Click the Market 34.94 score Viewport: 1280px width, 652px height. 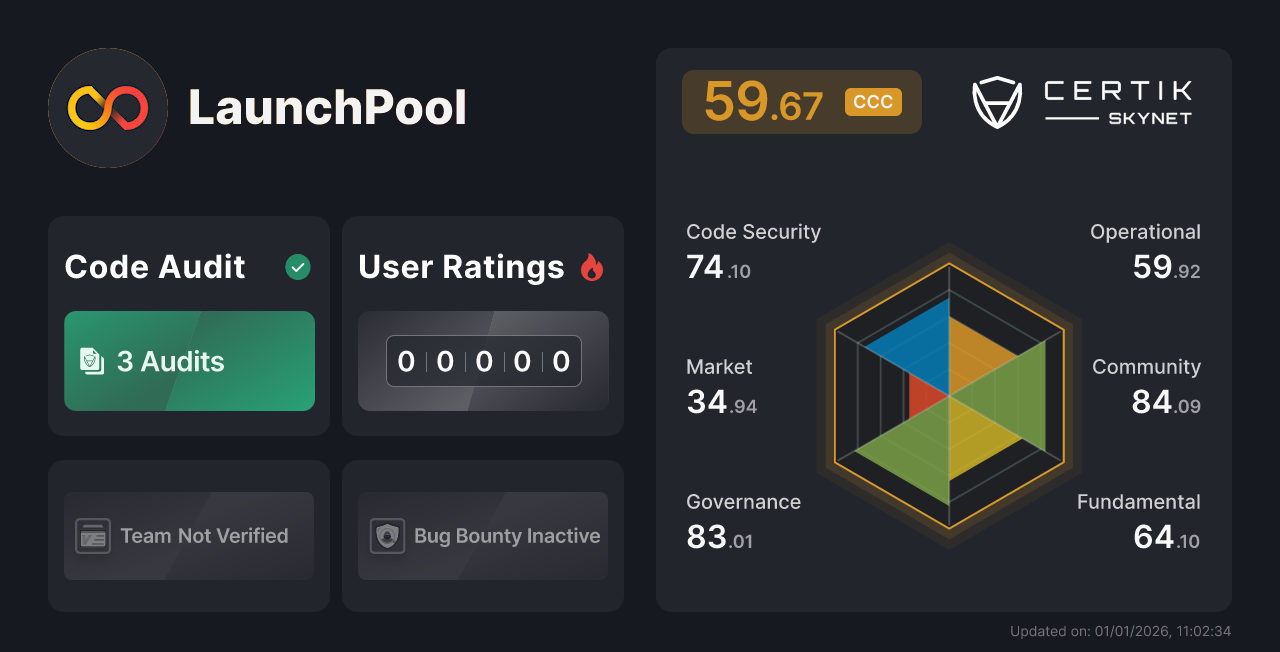click(x=721, y=400)
